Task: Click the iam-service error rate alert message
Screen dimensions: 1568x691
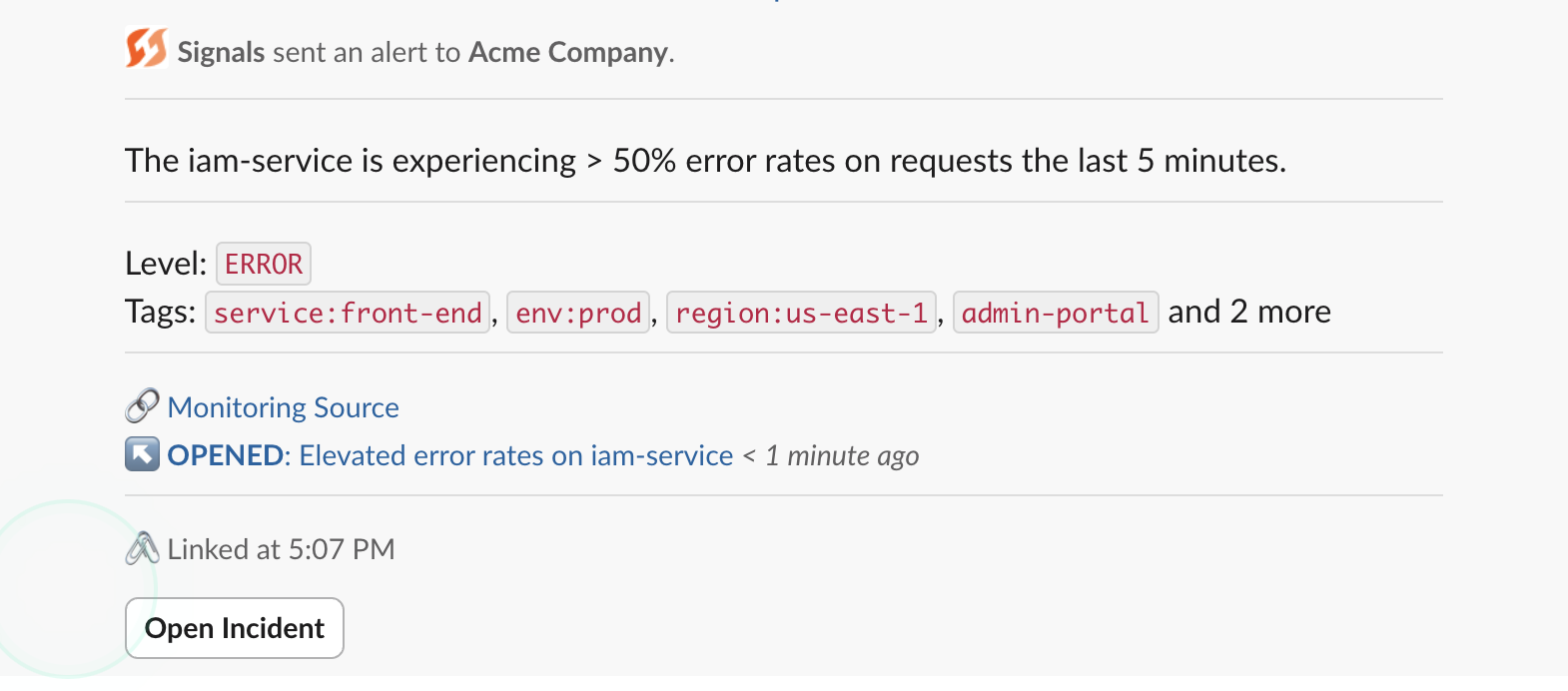Action: pos(705,161)
